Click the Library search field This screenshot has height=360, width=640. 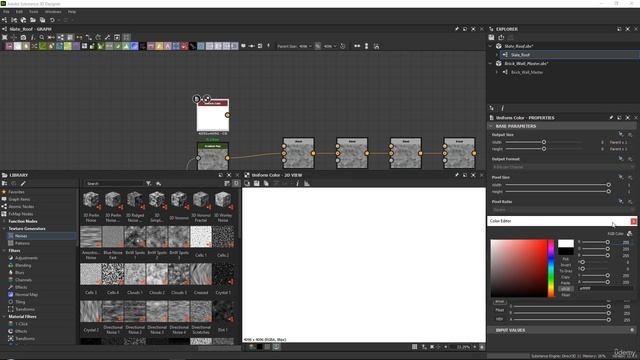coord(114,184)
